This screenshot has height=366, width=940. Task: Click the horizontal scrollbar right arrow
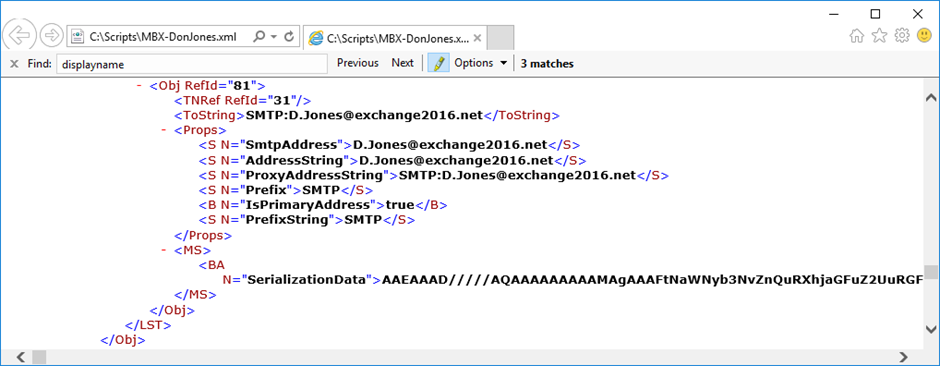[903, 357]
